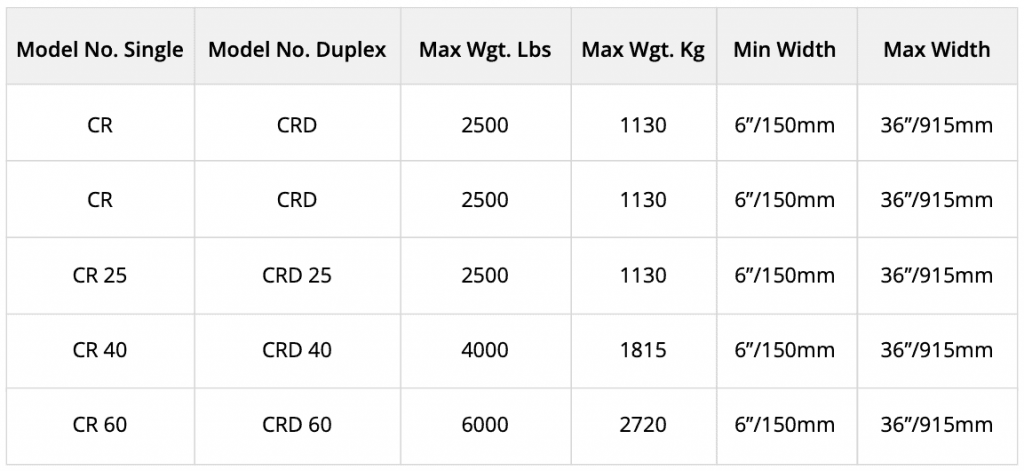
Task: Click Min Width value in CR 60 row
Action: pos(785,425)
